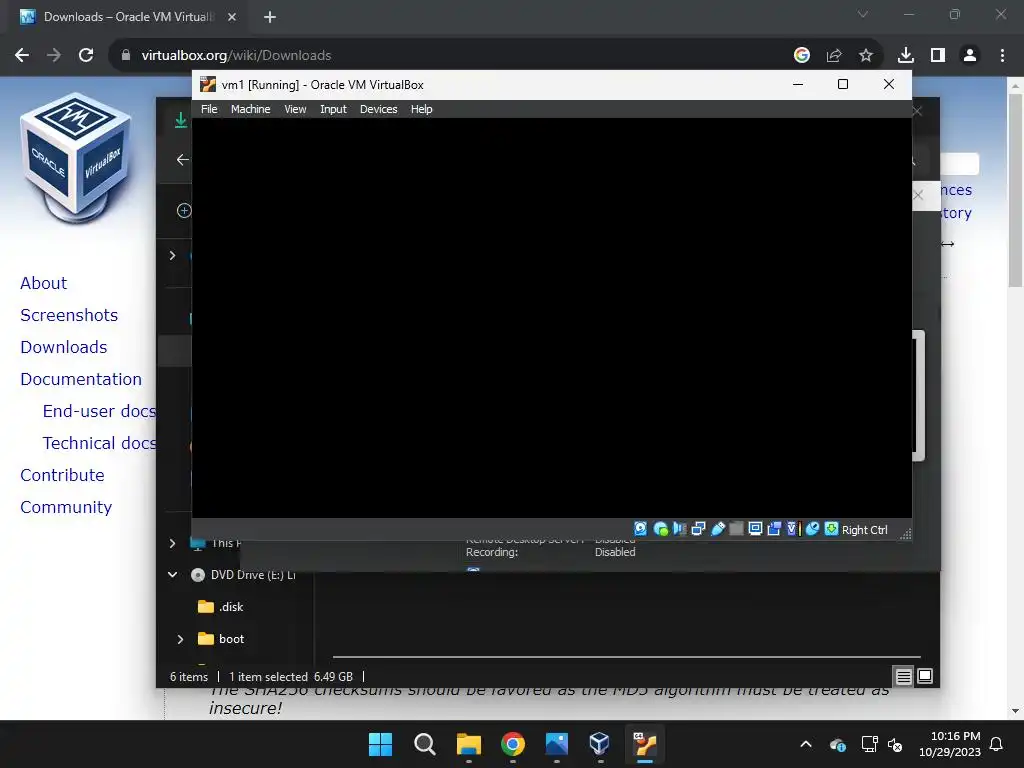Image resolution: width=1024 pixels, height=768 pixels.
Task: Open the Community link in the sidebar
Action: coord(66,507)
